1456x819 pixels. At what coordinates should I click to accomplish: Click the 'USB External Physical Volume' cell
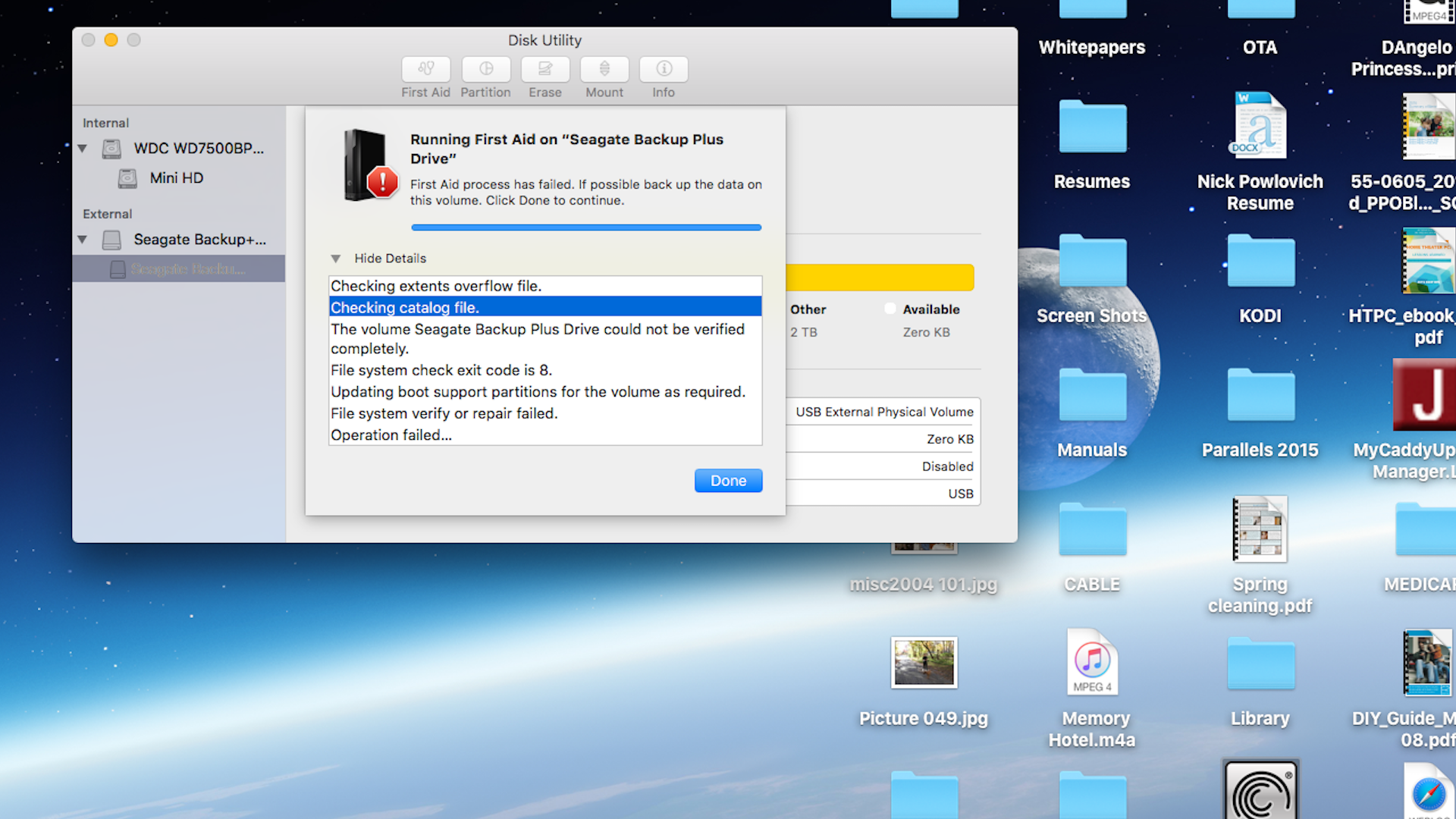pyautogui.click(x=884, y=412)
